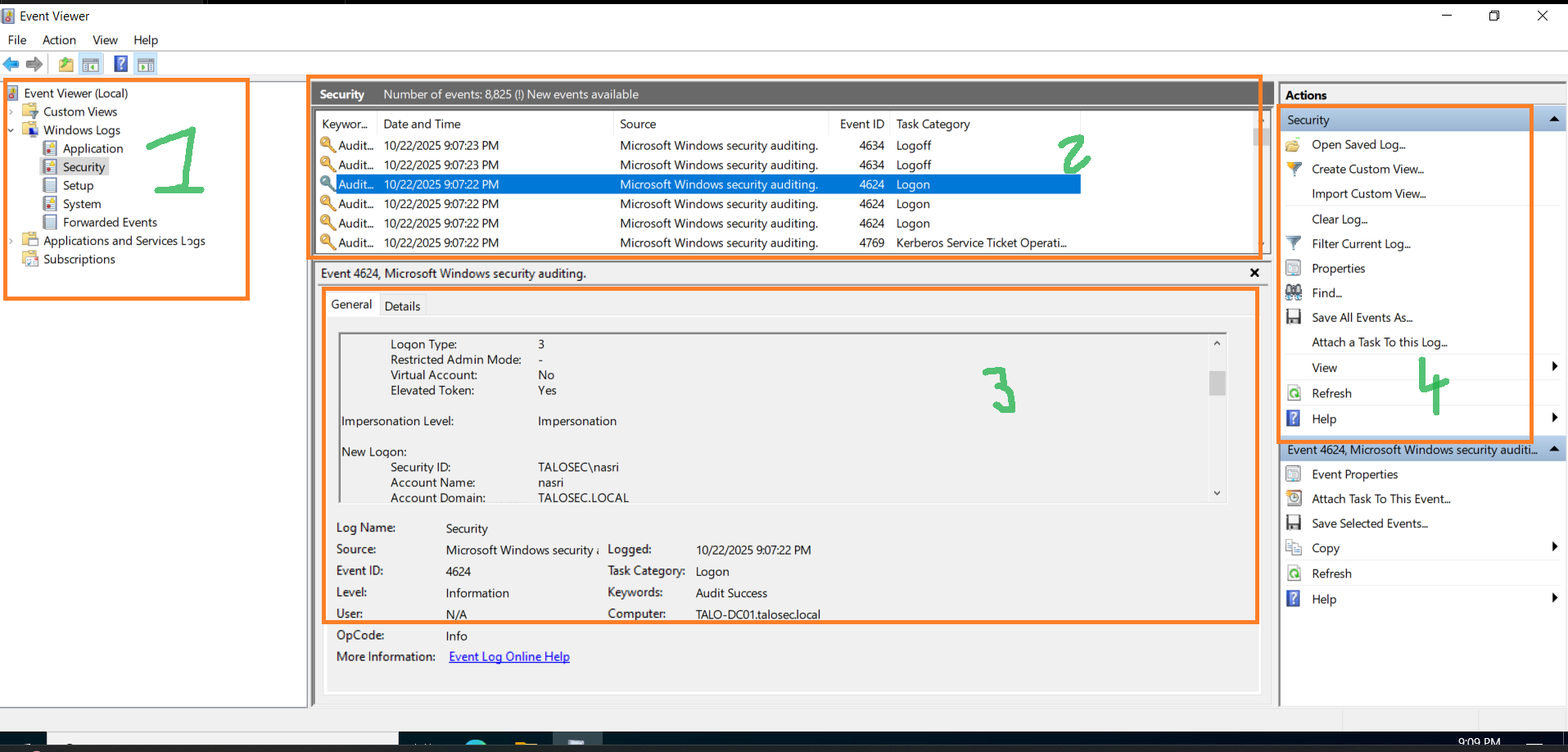Click the Open Saved Log folder icon

tap(1294, 145)
